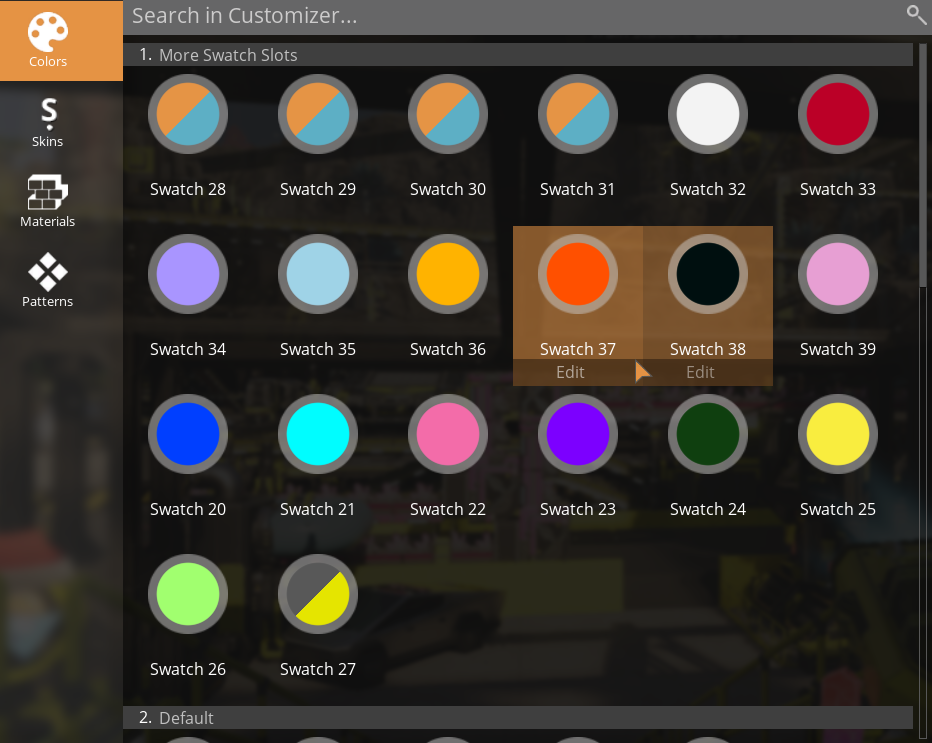Select Swatch 28 orange-blue split color
The image size is (932, 743).
[188, 114]
